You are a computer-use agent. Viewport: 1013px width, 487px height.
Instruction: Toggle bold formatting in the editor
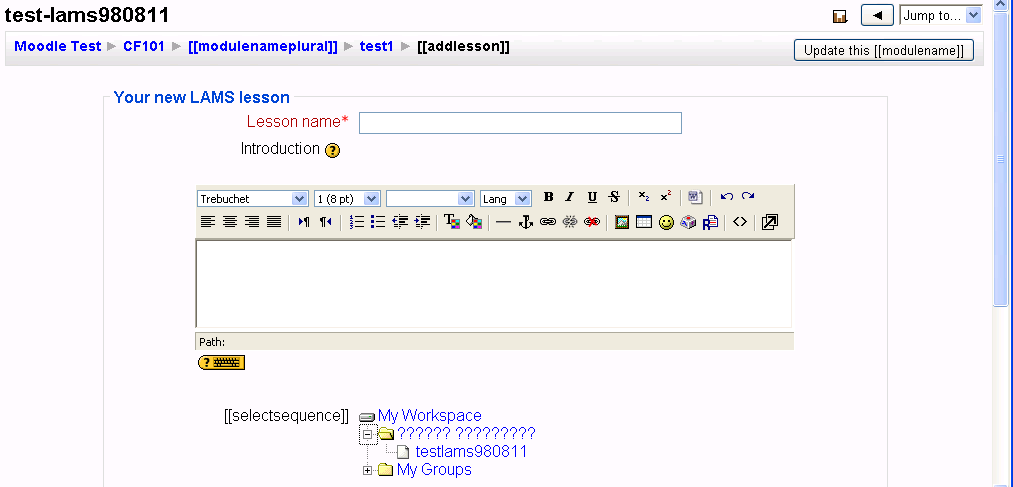tap(548, 198)
